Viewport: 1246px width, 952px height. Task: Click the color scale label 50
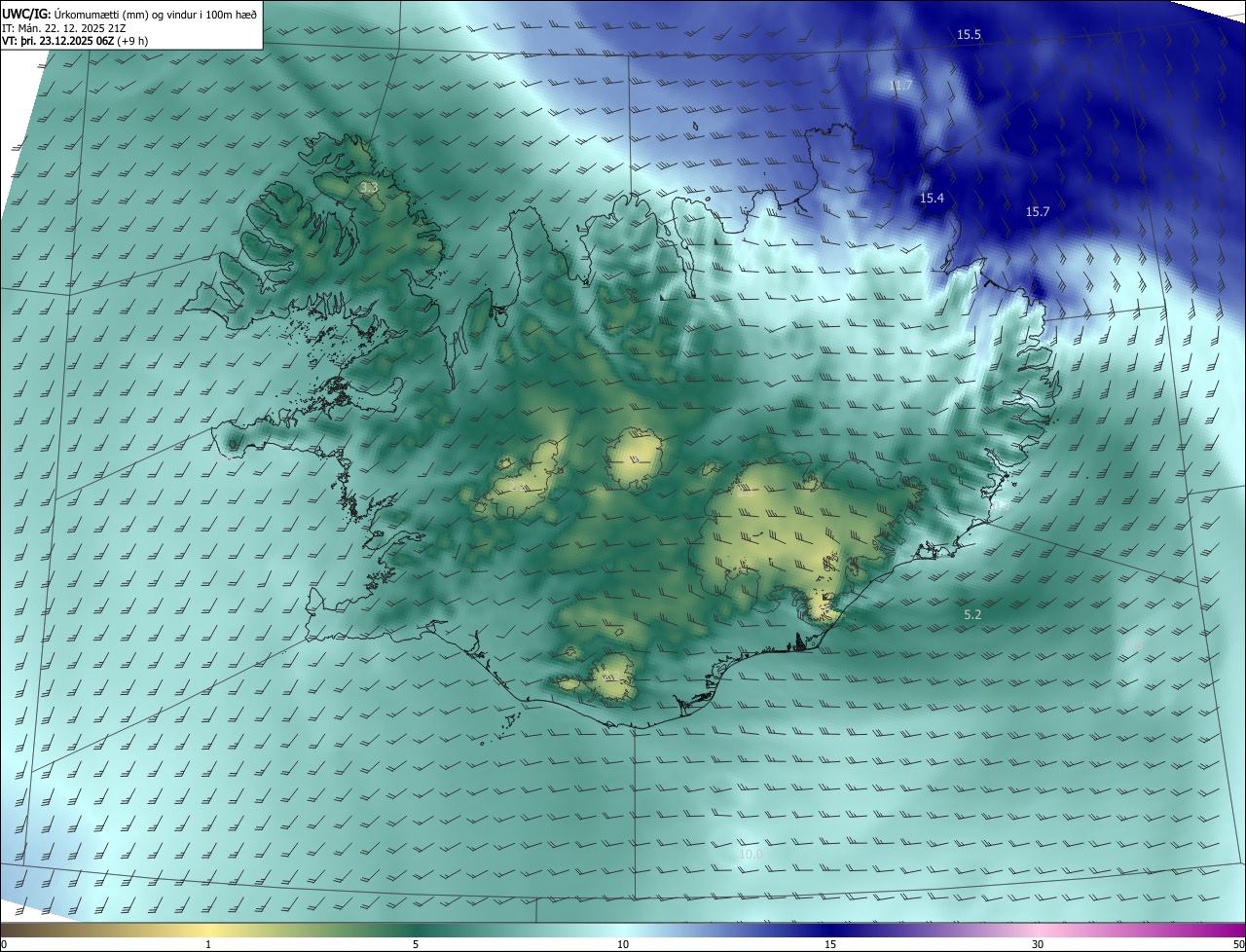coord(1238,944)
